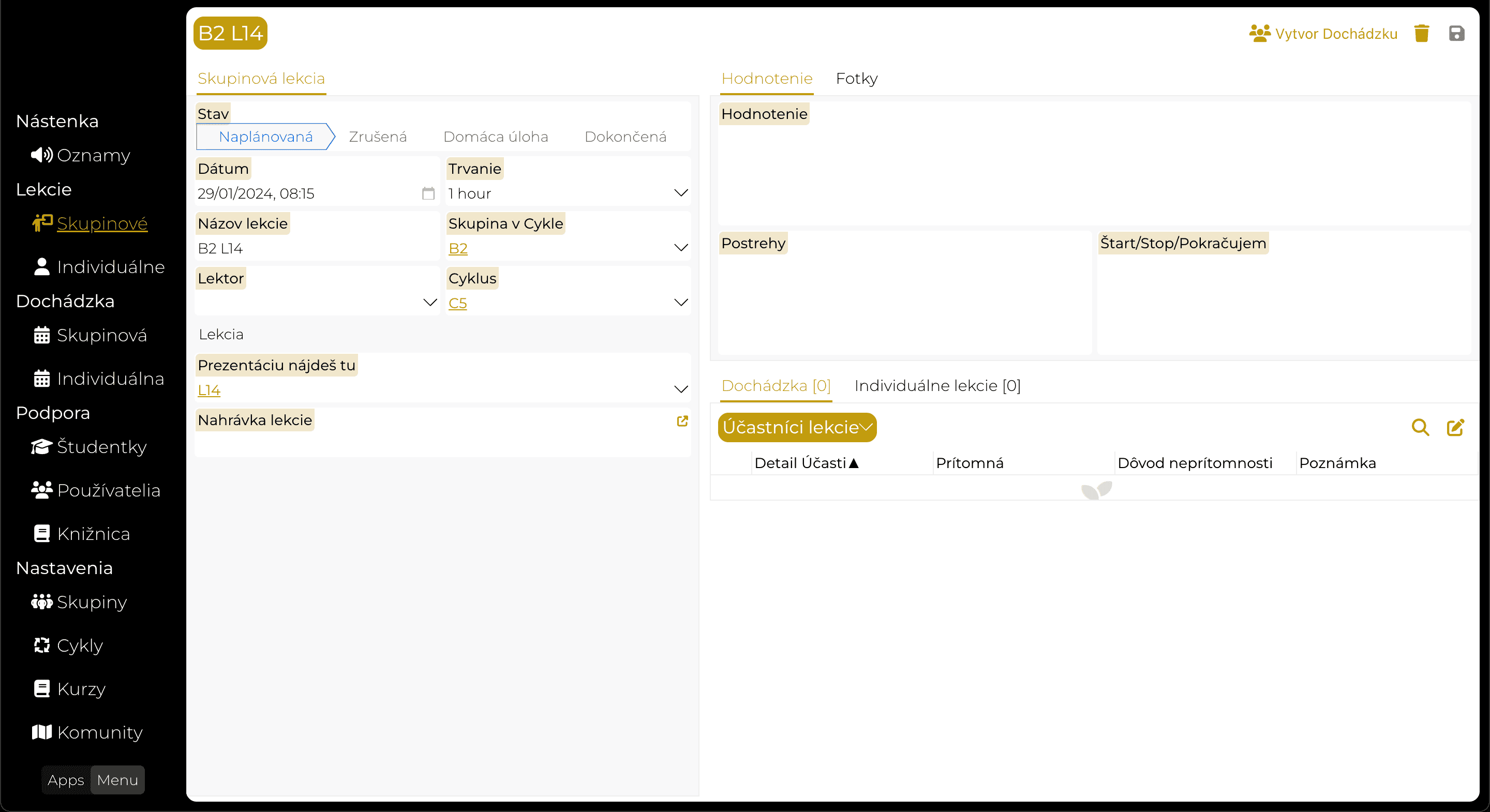Set status to Zrušená
The image size is (1490, 812).
[378, 137]
